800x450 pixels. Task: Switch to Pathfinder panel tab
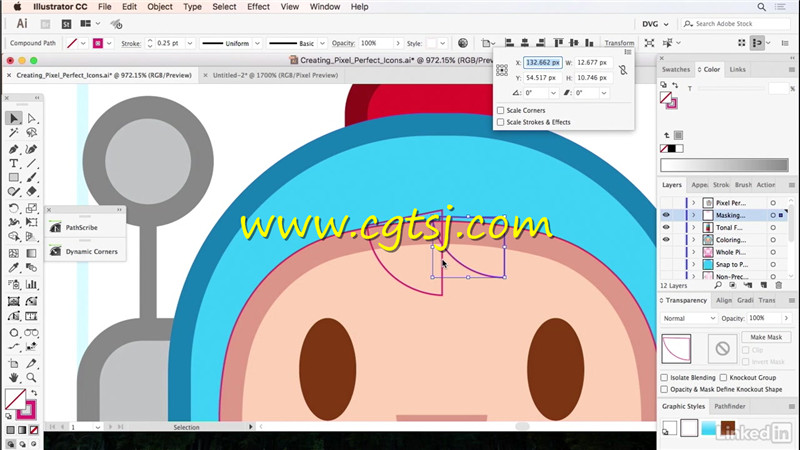[x=730, y=406]
